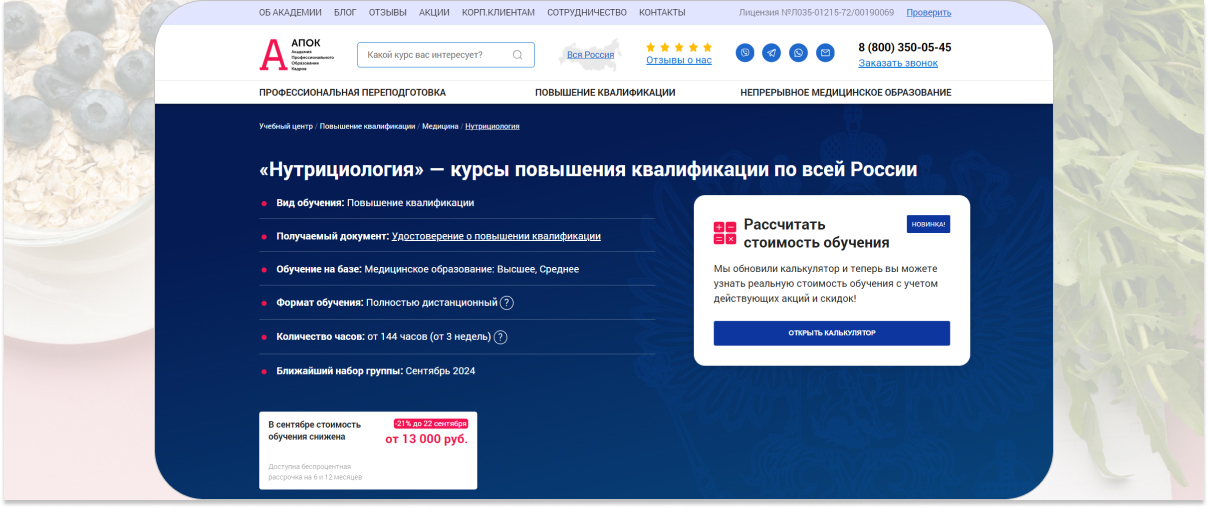Click the Заказать звонок link
The height and width of the screenshot is (508, 1208).
(898, 63)
